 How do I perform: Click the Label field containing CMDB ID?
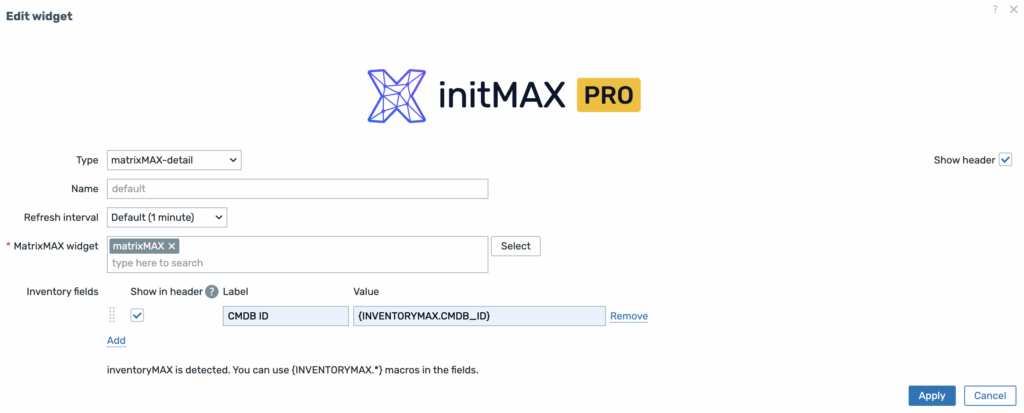[285, 316]
